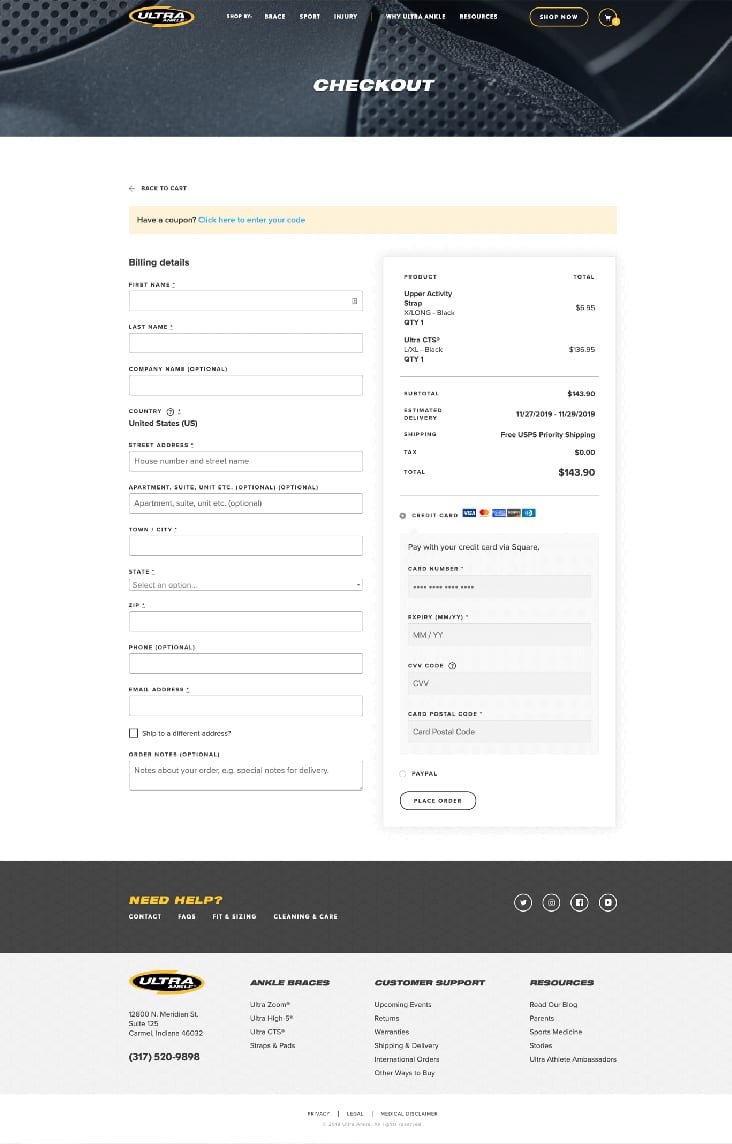This screenshot has height=1144, width=732.
Task: Open Straps & Pads footer link
Action: point(272,1046)
